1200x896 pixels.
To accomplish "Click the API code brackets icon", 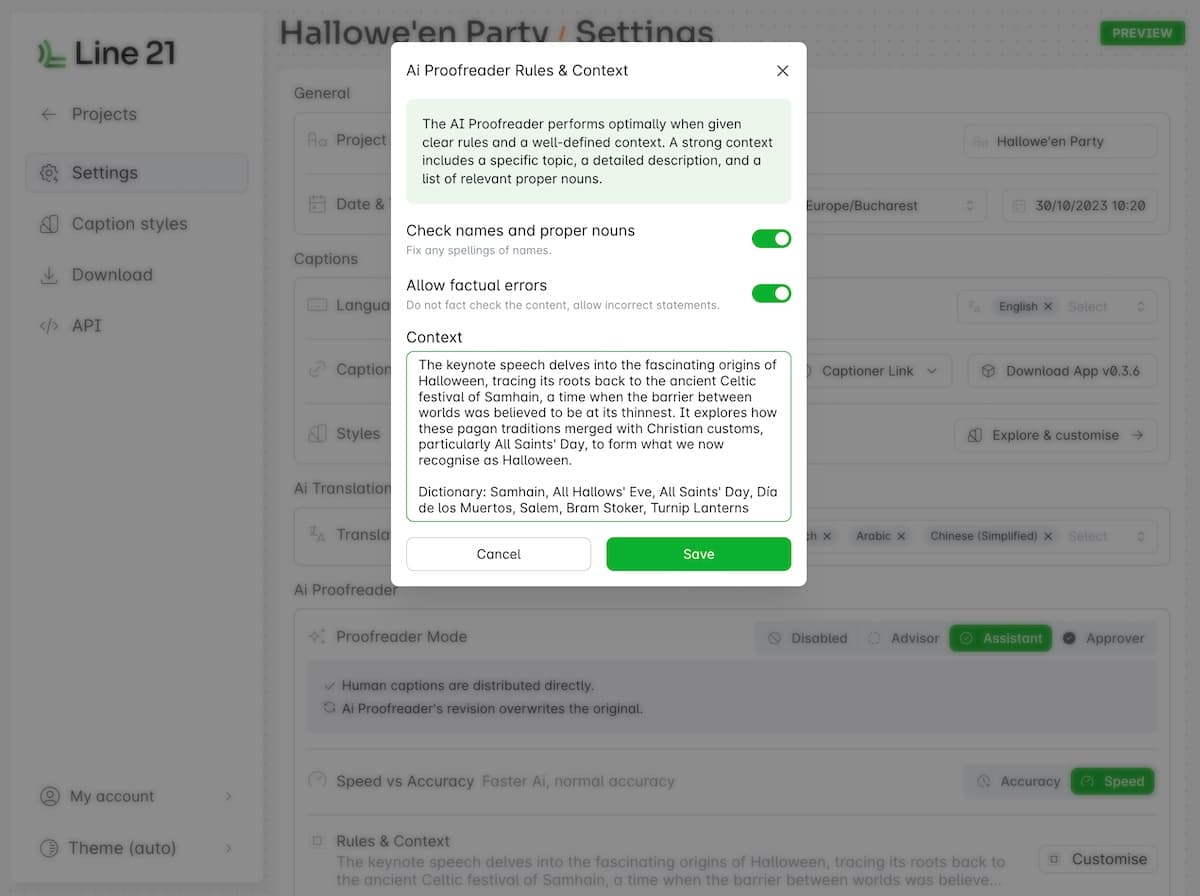I will coord(49,326).
